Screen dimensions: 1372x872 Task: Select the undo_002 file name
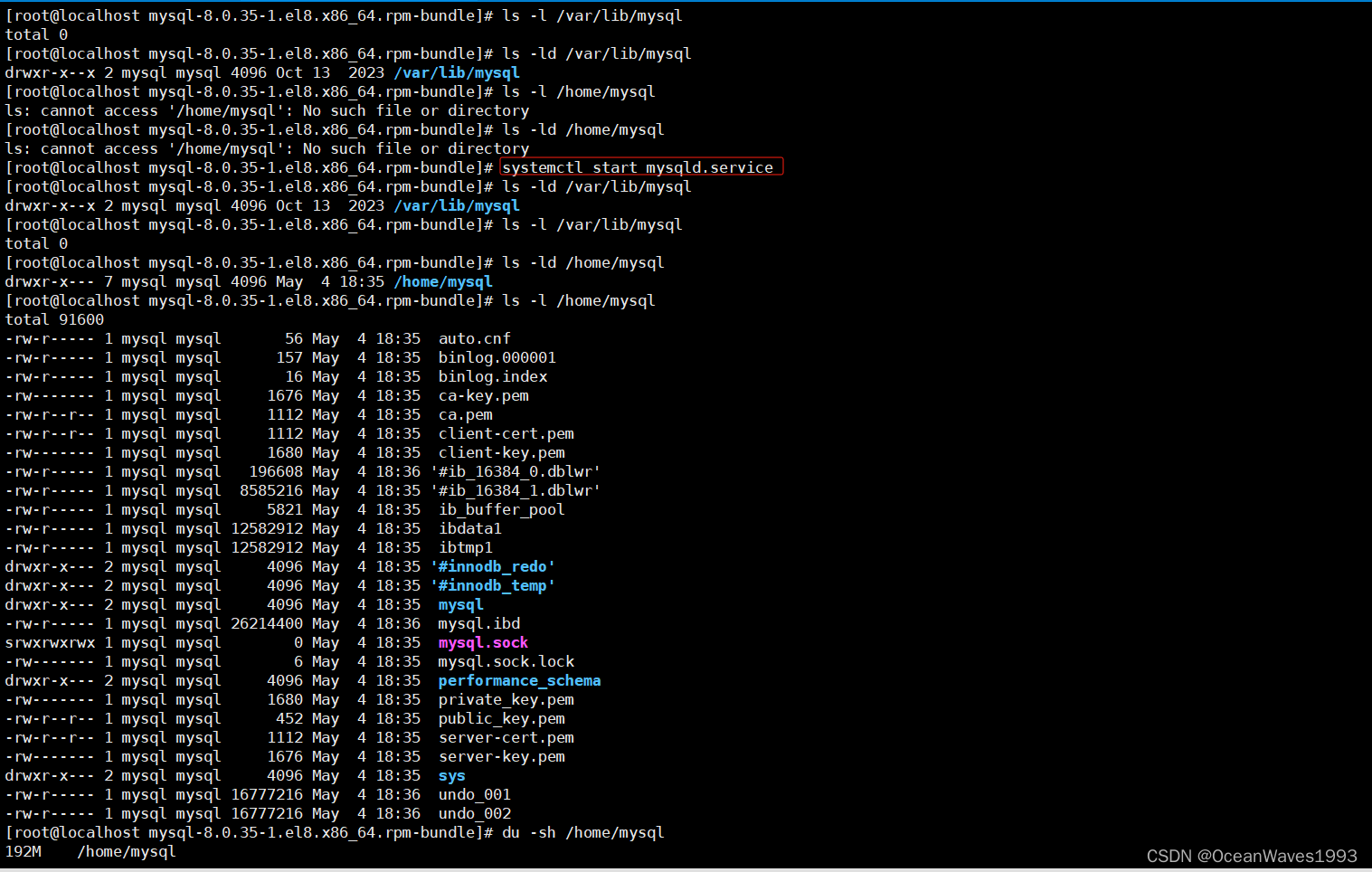tap(475, 813)
